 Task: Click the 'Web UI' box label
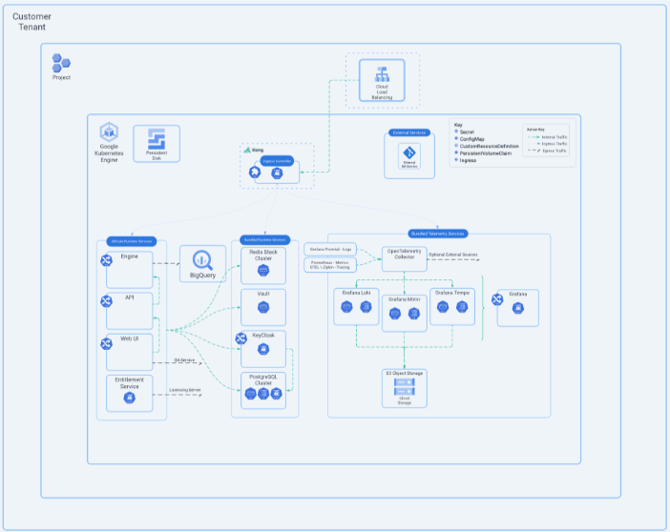point(129,338)
